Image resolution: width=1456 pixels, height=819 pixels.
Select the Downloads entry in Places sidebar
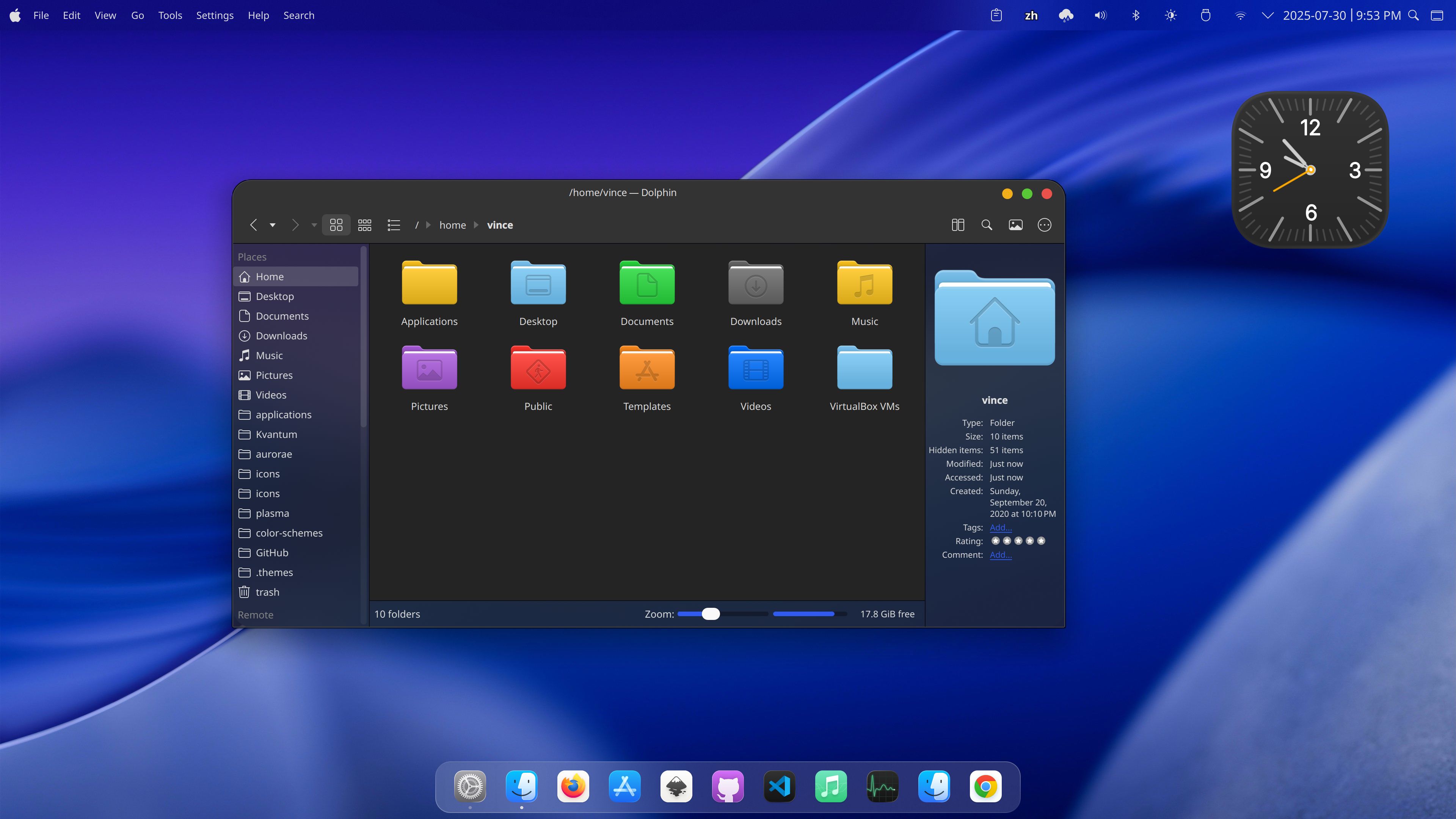click(281, 335)
